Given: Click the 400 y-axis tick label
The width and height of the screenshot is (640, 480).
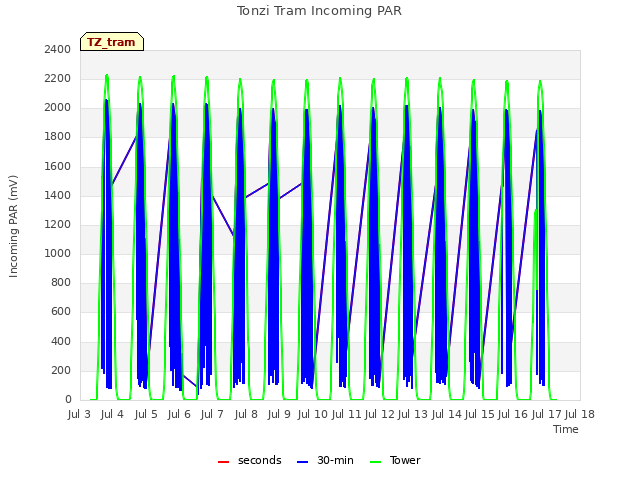Looking at the screenshot, I should [61, 341].
